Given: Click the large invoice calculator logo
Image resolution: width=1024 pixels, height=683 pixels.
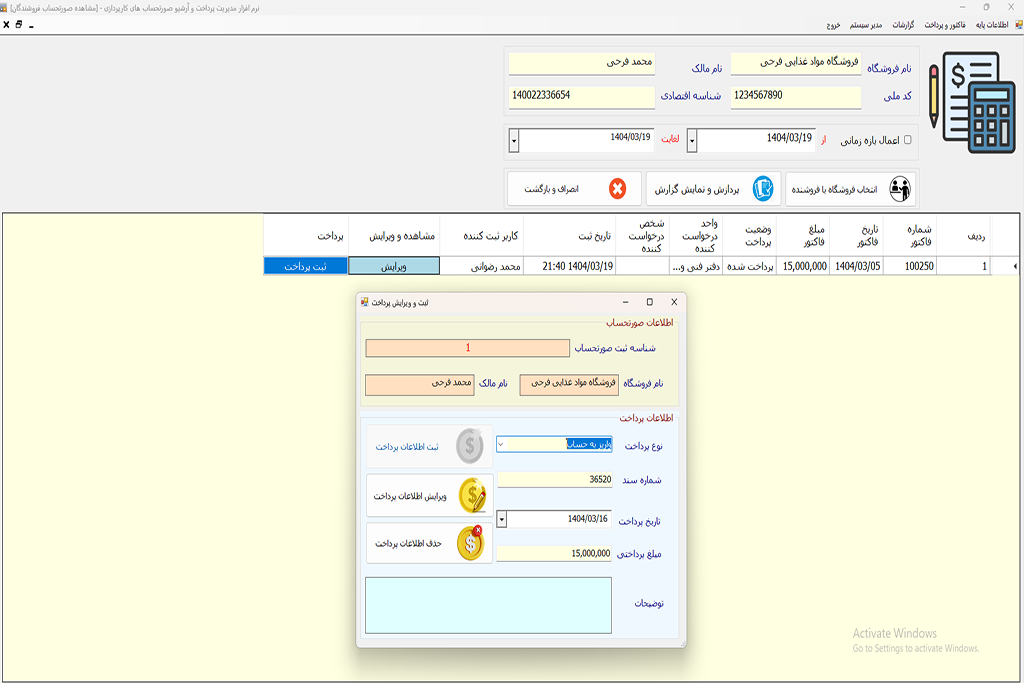Looking at the screenshot, I should (x=964, y=103).
